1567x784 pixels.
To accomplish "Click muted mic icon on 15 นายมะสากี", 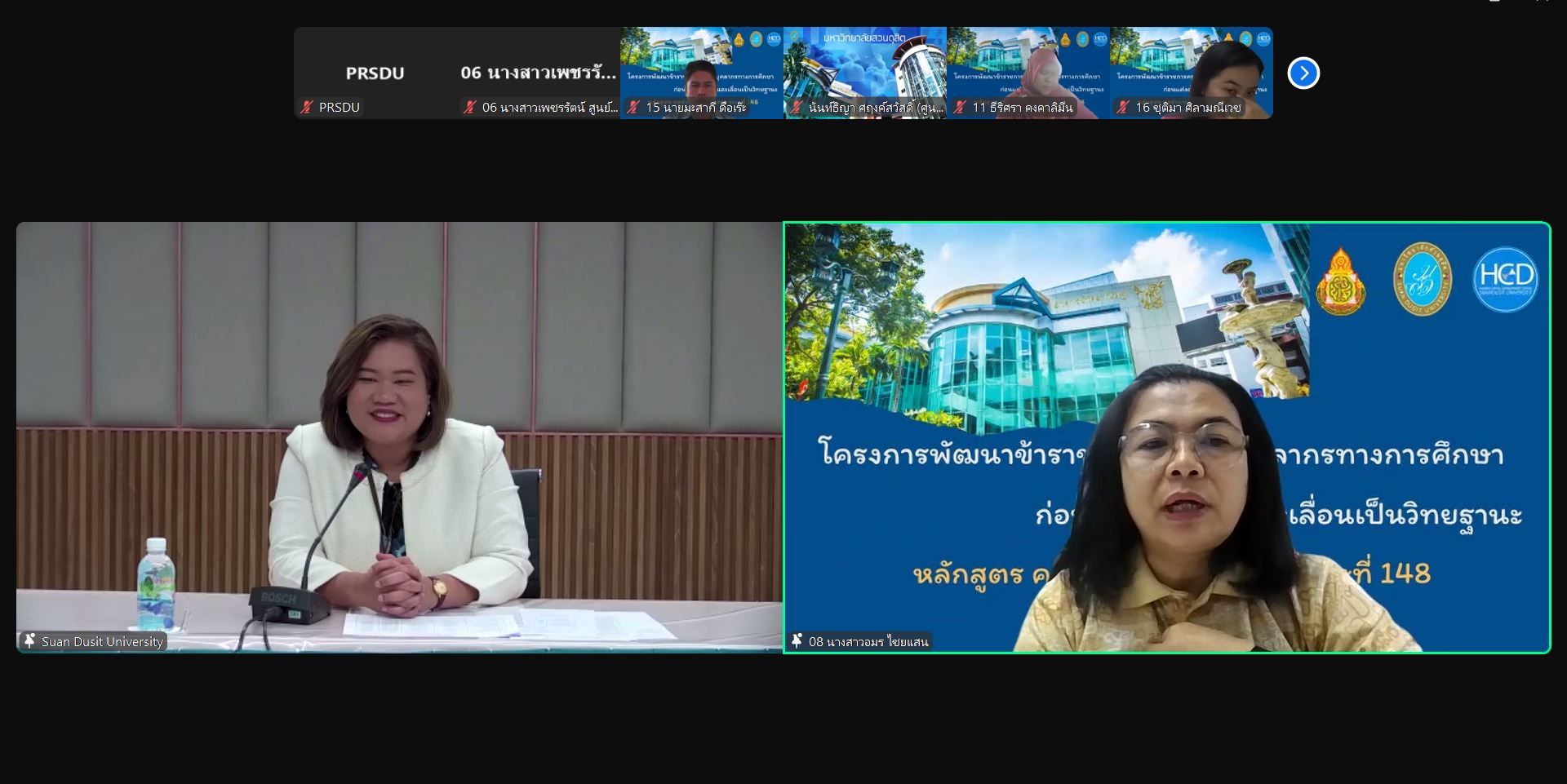I will click(633, 107).
